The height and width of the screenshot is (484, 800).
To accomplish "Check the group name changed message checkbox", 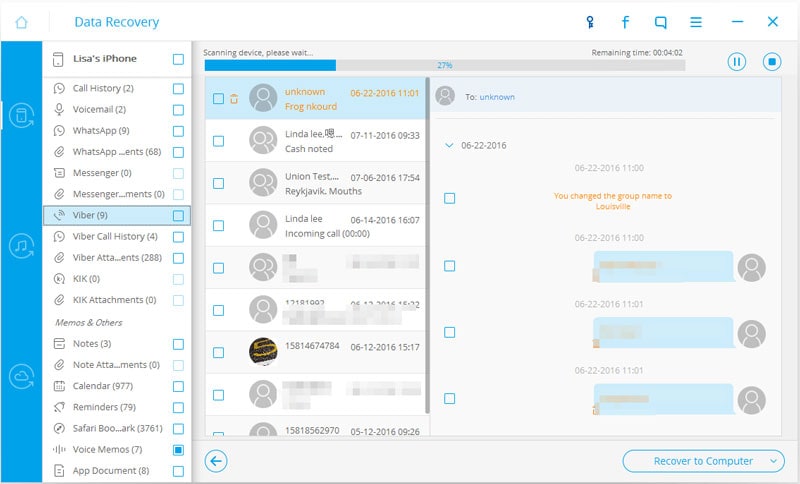I will click(x=449, y=198).
